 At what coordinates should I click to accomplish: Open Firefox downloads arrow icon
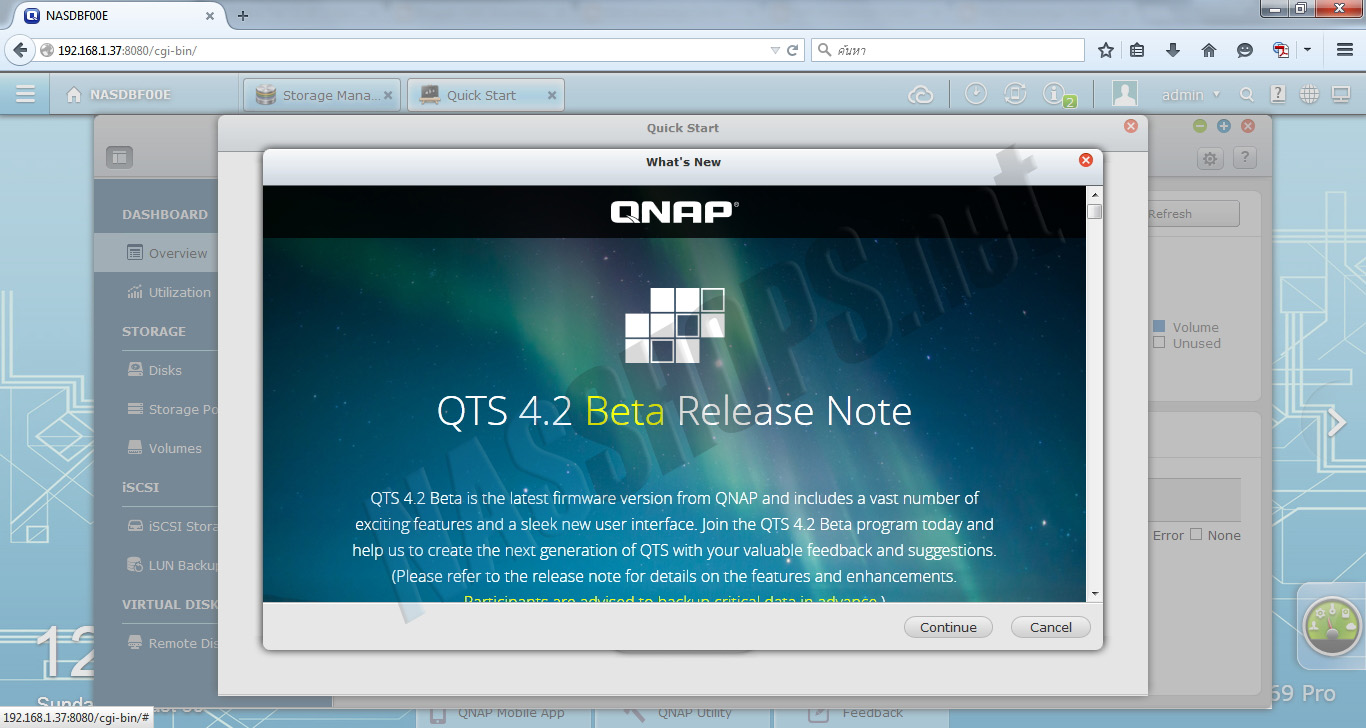tap(1173, 50)
